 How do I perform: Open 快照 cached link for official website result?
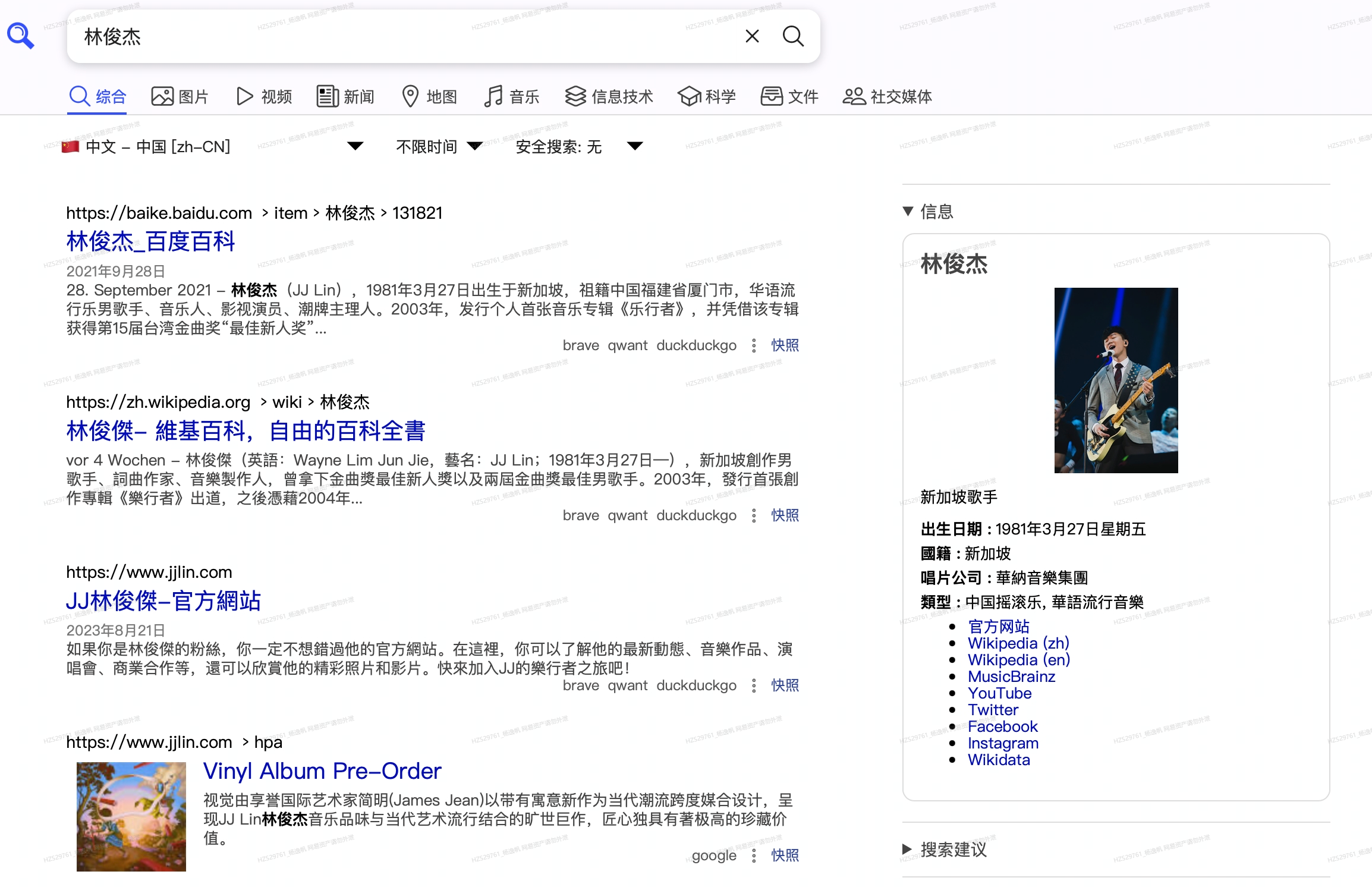coord(785,685)
